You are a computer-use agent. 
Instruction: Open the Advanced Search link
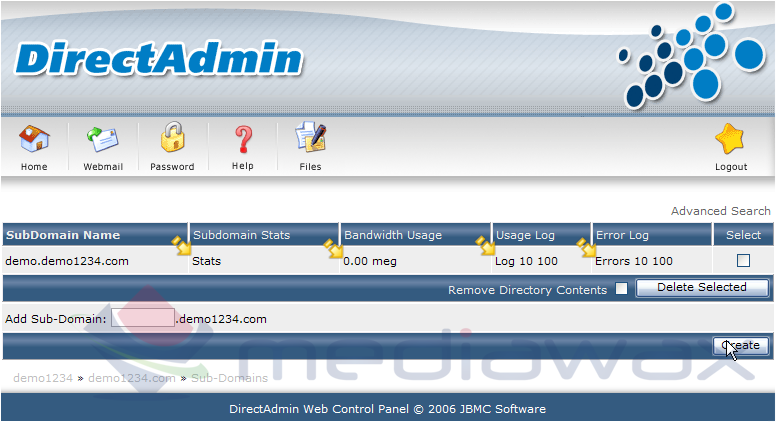(x=721, y=211)
